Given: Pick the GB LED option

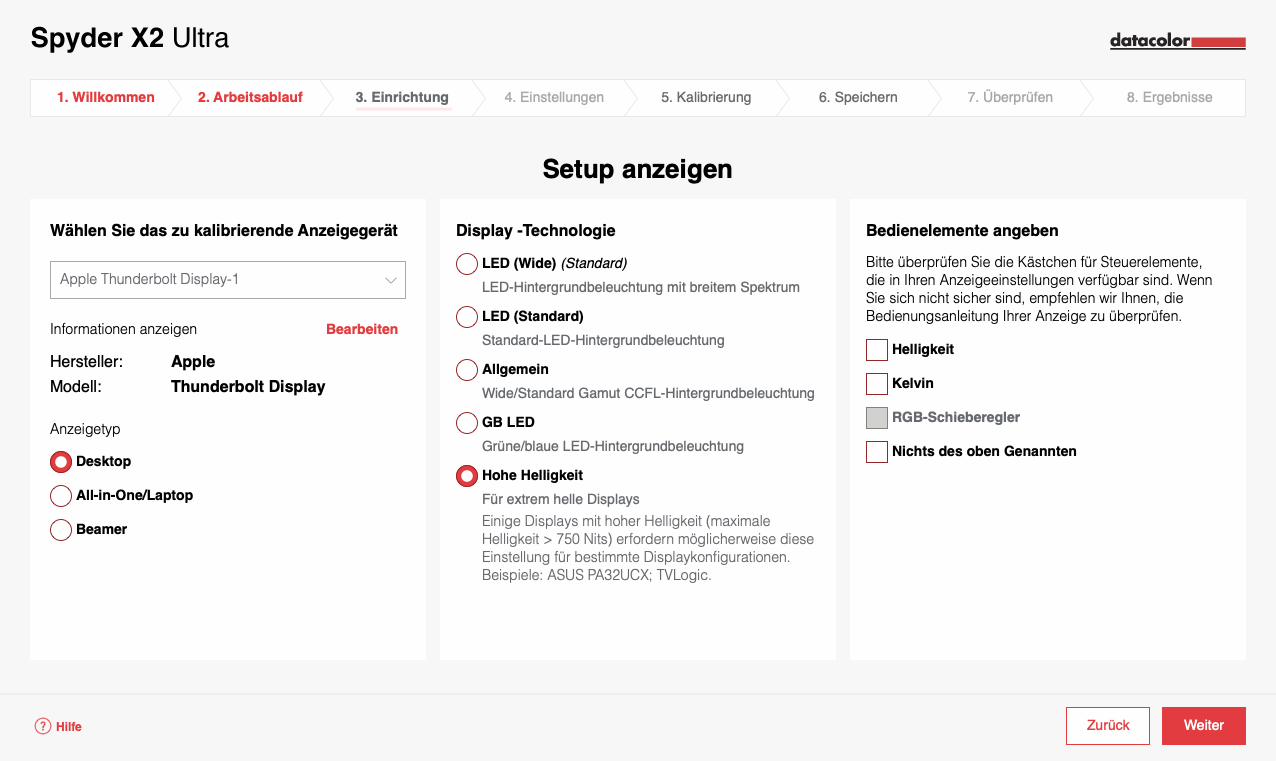Looking at the screenshot, I should click(x=467, y=423).
